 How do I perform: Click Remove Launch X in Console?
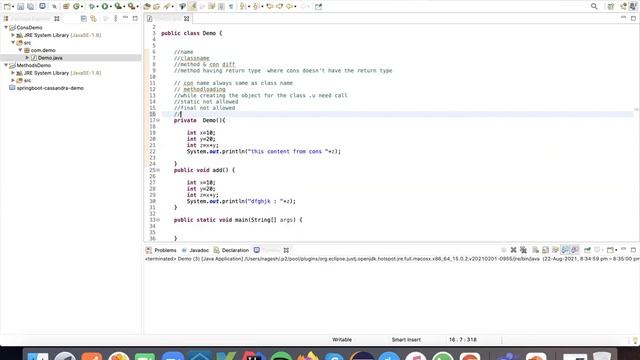[x=513, y=250]
